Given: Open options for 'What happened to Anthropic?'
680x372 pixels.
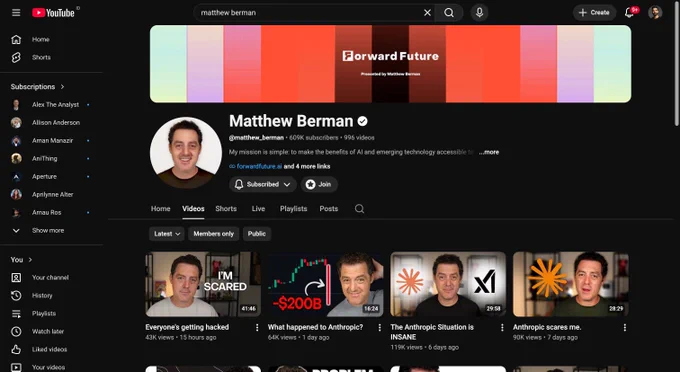Looking at the screenshot, I should click(379, 327).
